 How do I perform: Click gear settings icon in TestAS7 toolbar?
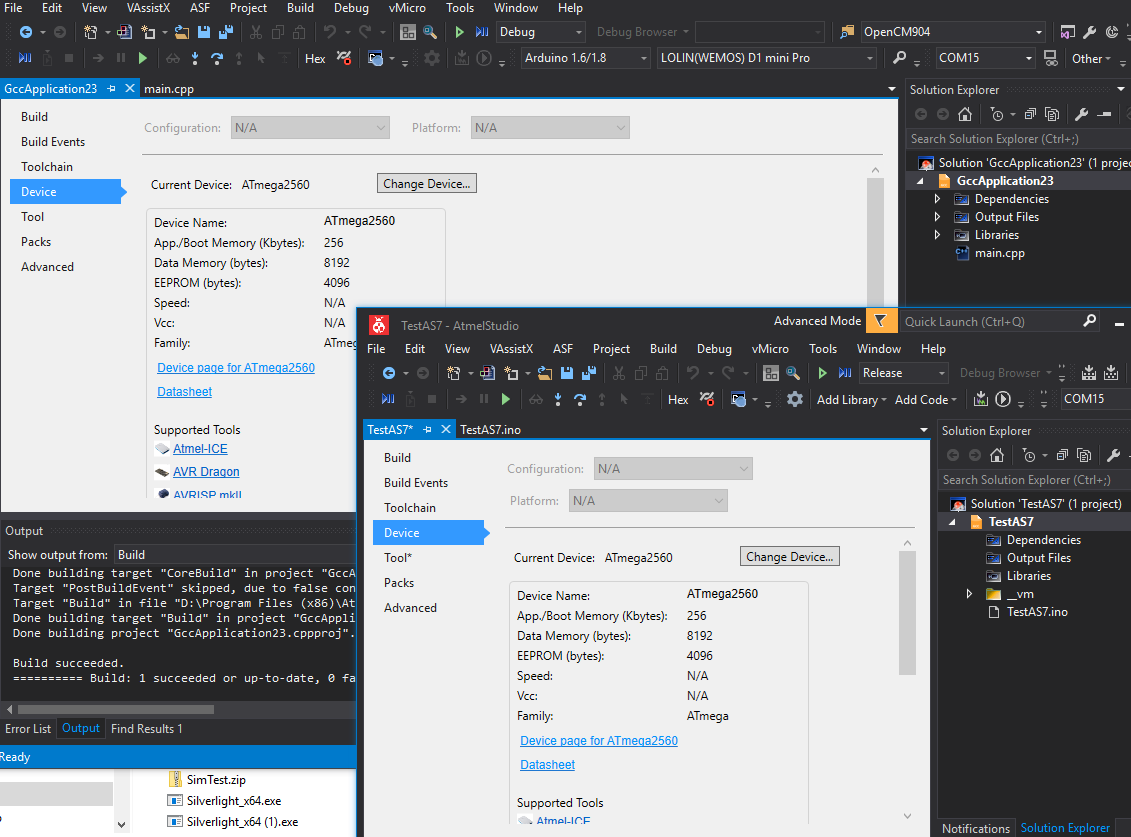[795, 399]
